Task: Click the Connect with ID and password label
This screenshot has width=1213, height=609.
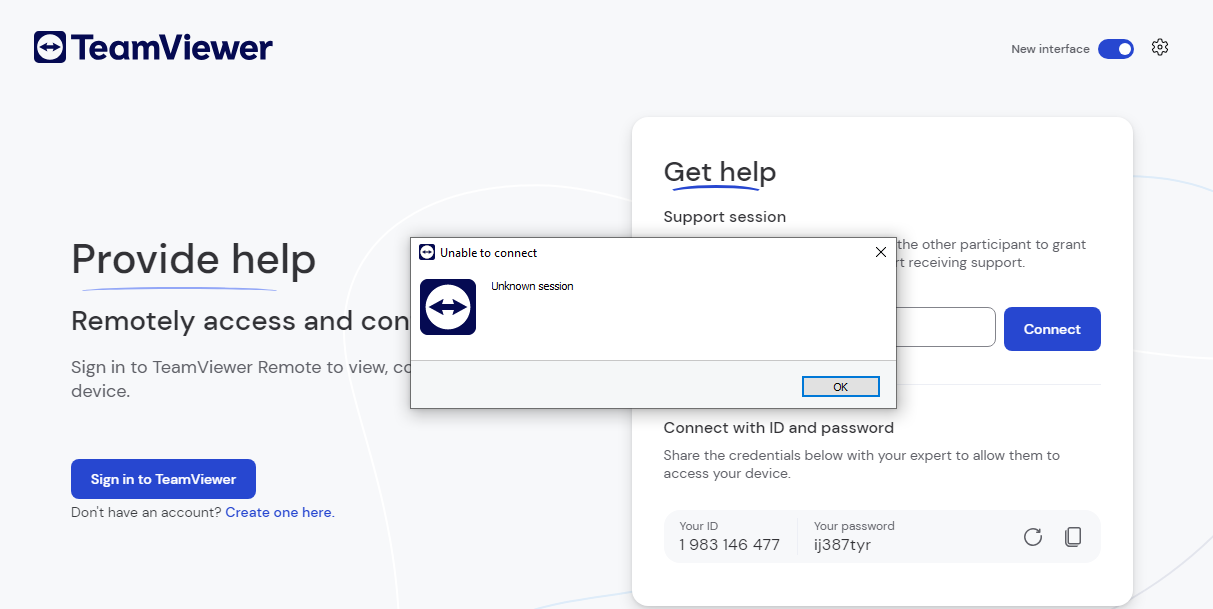Action: 779,428
